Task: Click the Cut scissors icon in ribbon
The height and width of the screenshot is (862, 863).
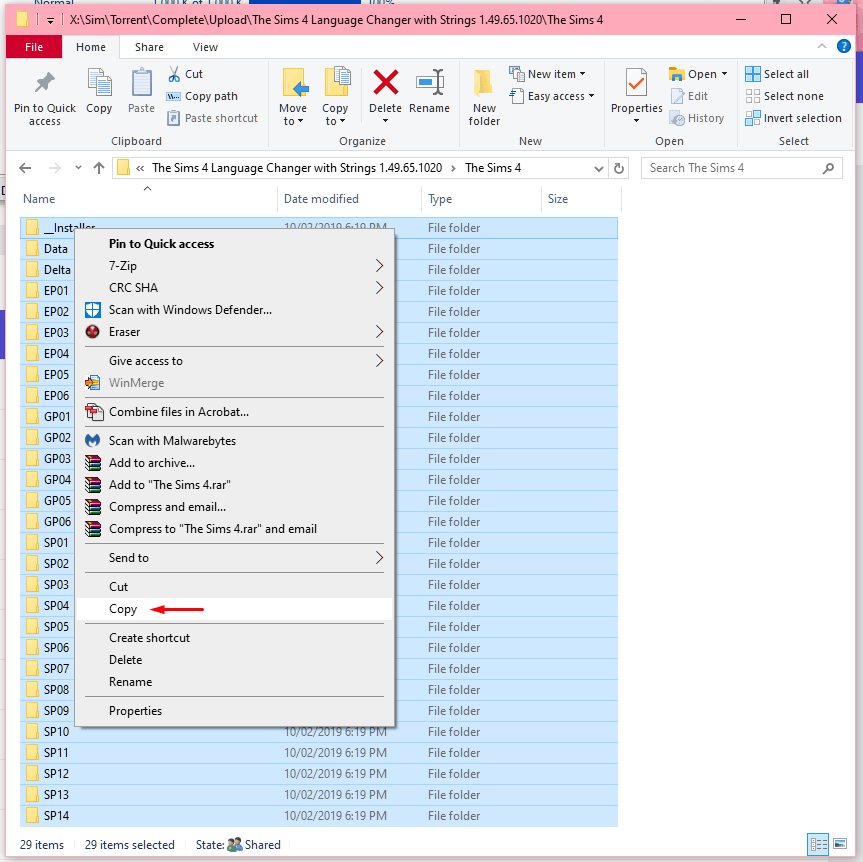Action: coord(174,74)
